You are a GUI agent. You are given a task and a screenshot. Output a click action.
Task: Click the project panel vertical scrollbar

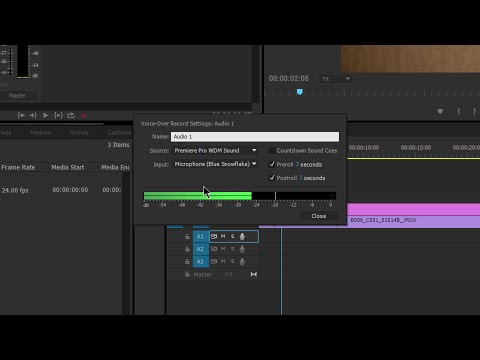pos(126,243)
